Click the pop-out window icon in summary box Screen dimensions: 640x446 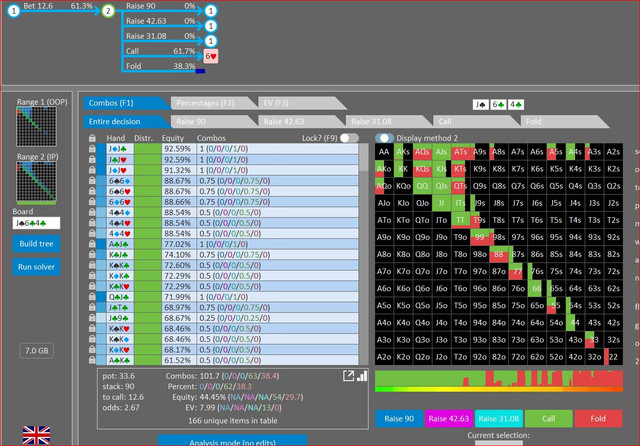pos(348,376)
